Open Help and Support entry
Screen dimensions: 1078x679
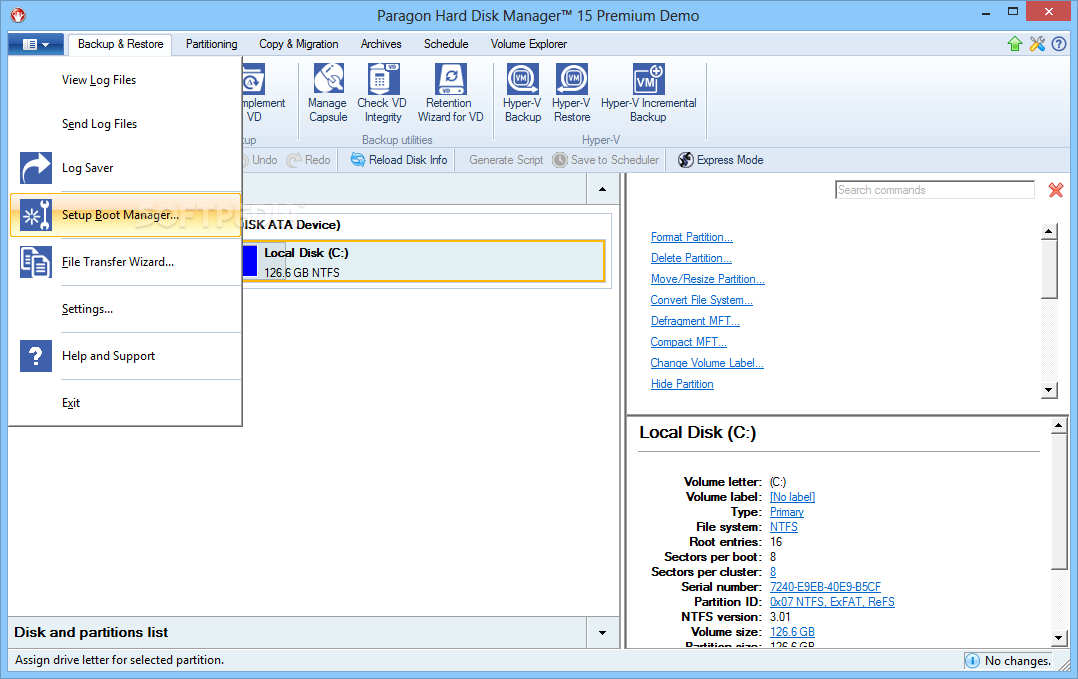tap(125, 356)
